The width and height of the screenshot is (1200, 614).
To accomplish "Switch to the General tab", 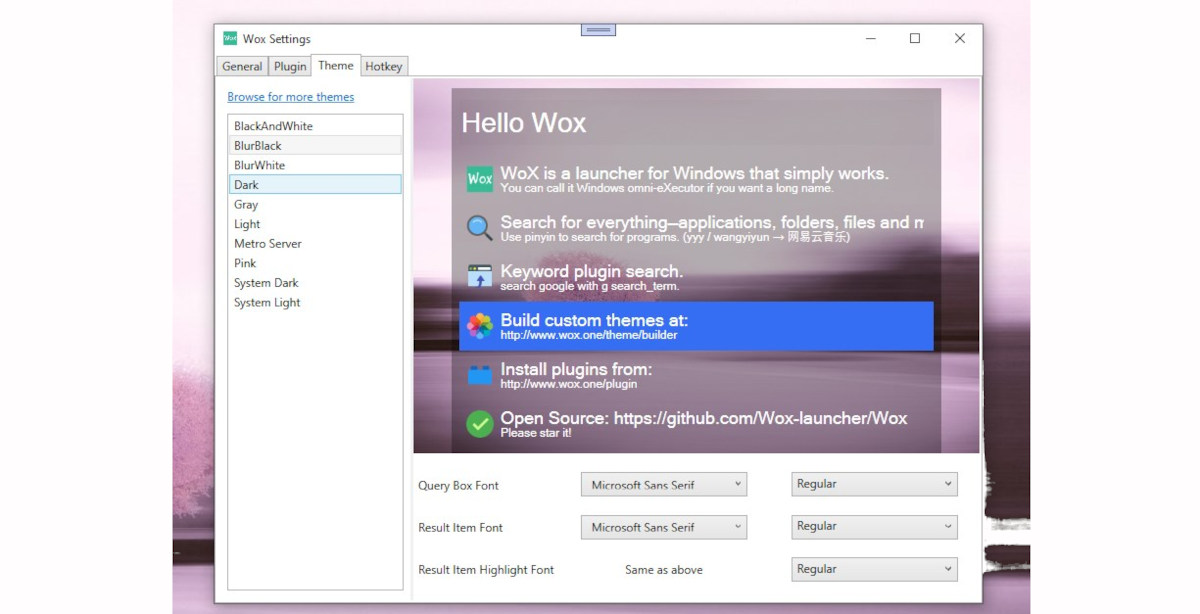I will pos(242,67).
